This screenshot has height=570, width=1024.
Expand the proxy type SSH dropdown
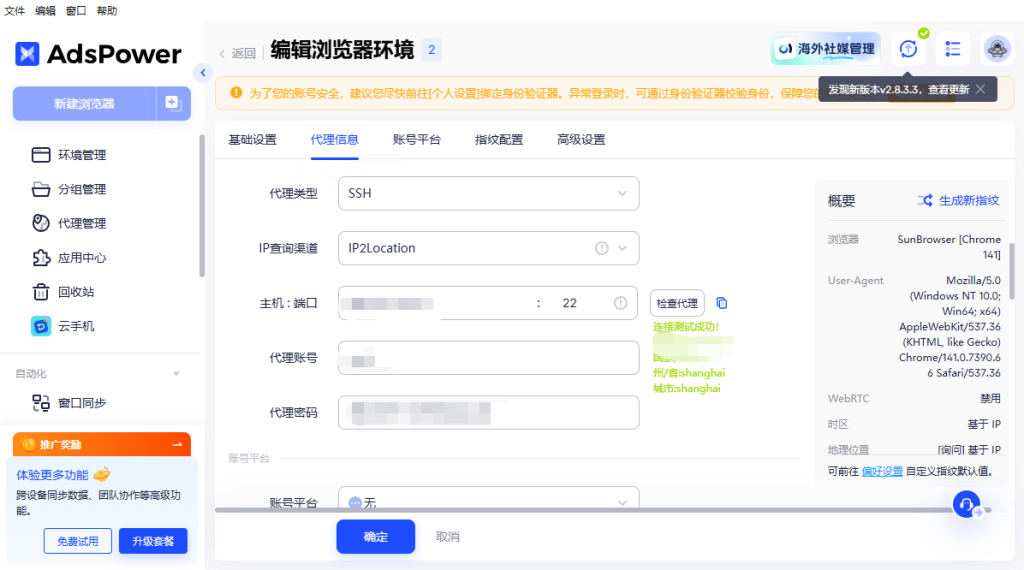point(488,193)
